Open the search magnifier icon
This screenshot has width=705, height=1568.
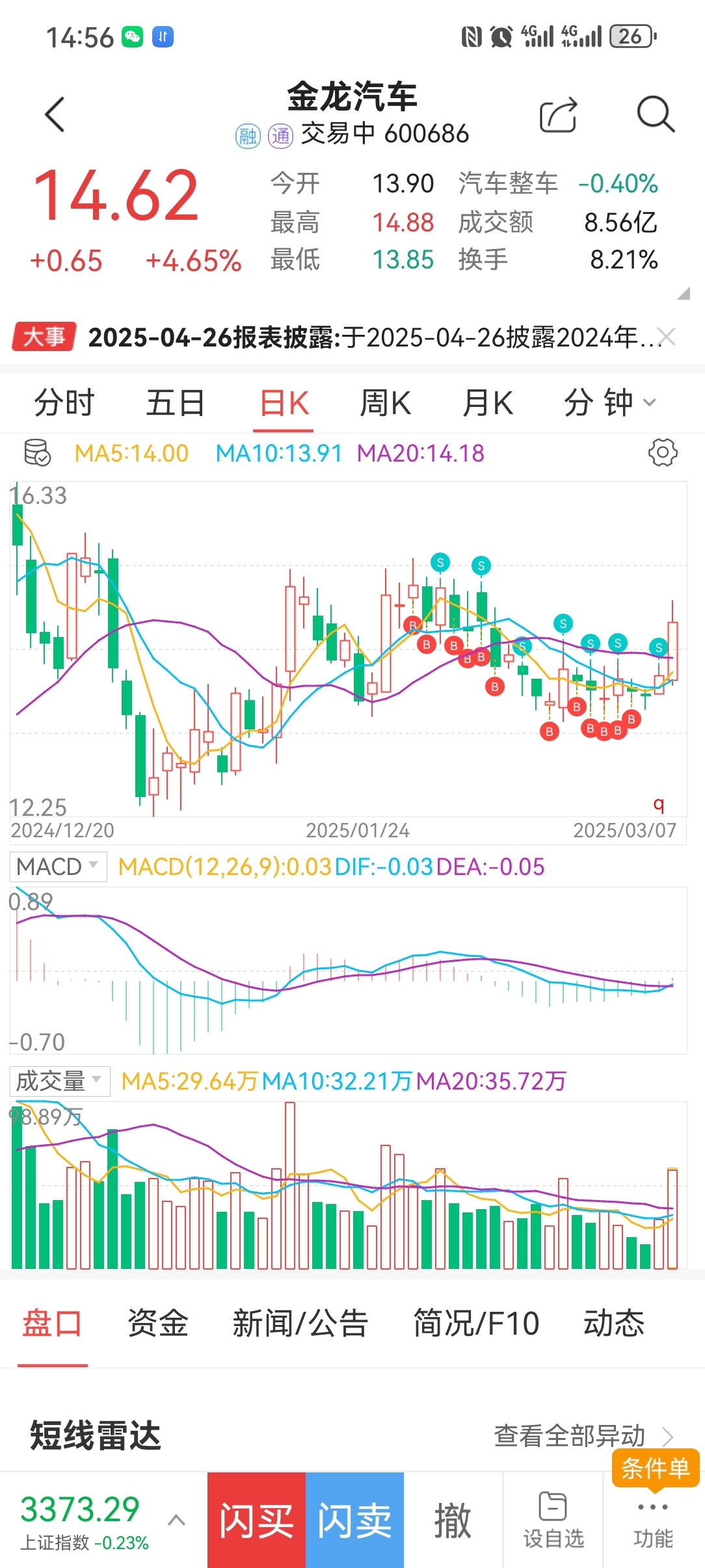pos(656,114)
